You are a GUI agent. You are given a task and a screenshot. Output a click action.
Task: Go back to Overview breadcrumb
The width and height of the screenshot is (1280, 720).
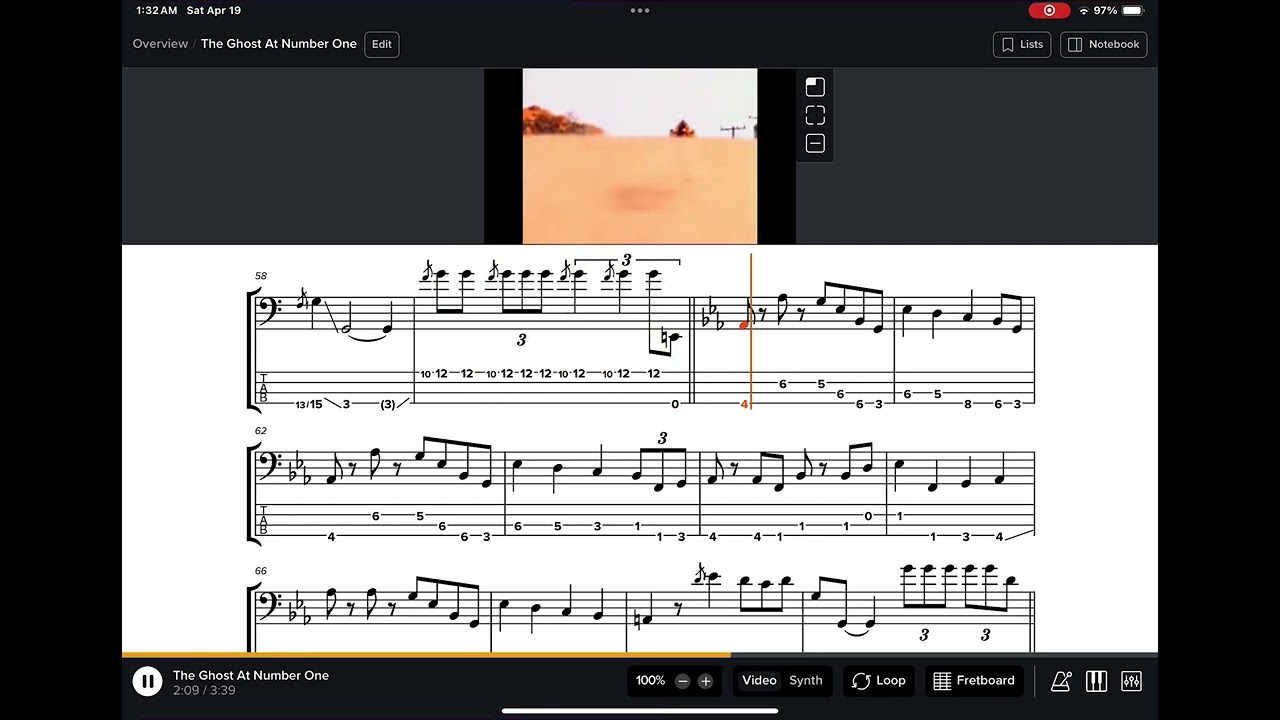tap(160, 44)
